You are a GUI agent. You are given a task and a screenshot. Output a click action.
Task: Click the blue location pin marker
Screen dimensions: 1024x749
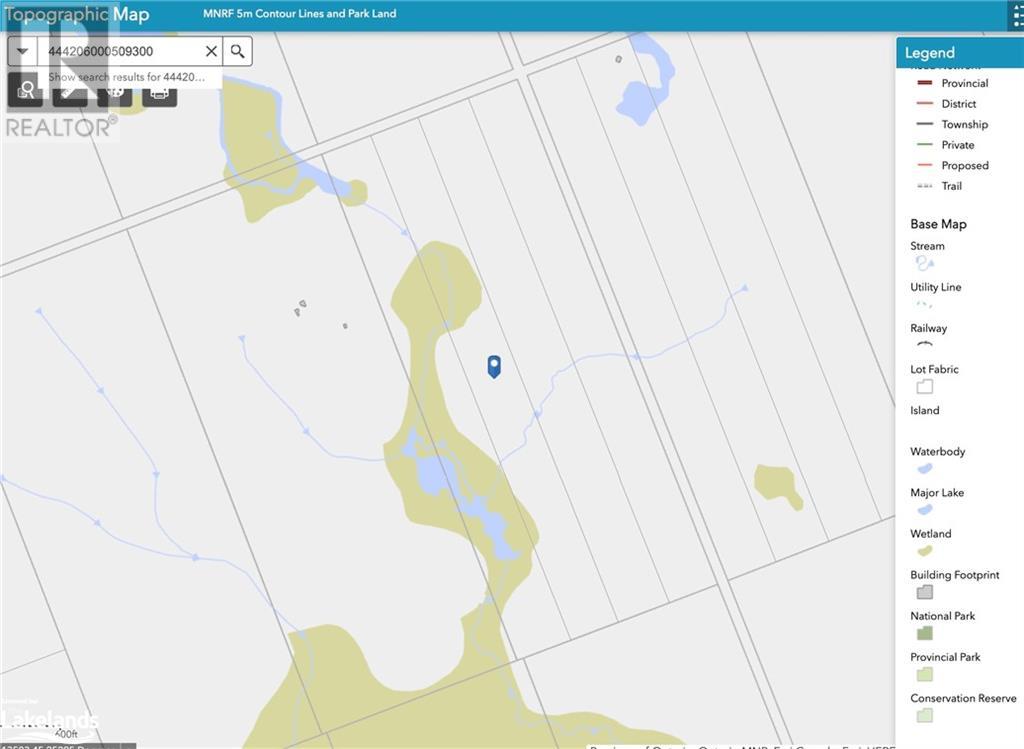click(x=493, y=366)
